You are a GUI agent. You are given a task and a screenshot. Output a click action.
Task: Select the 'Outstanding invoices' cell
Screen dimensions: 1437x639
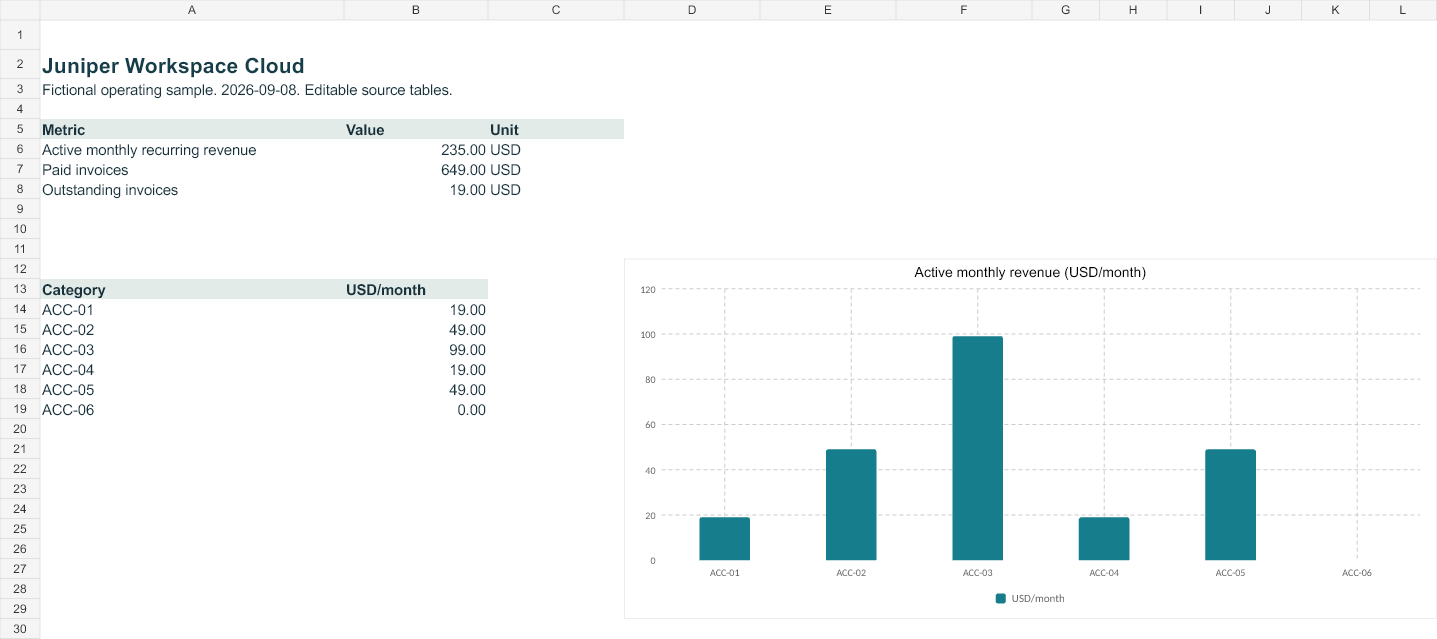(x=192, y=190)
